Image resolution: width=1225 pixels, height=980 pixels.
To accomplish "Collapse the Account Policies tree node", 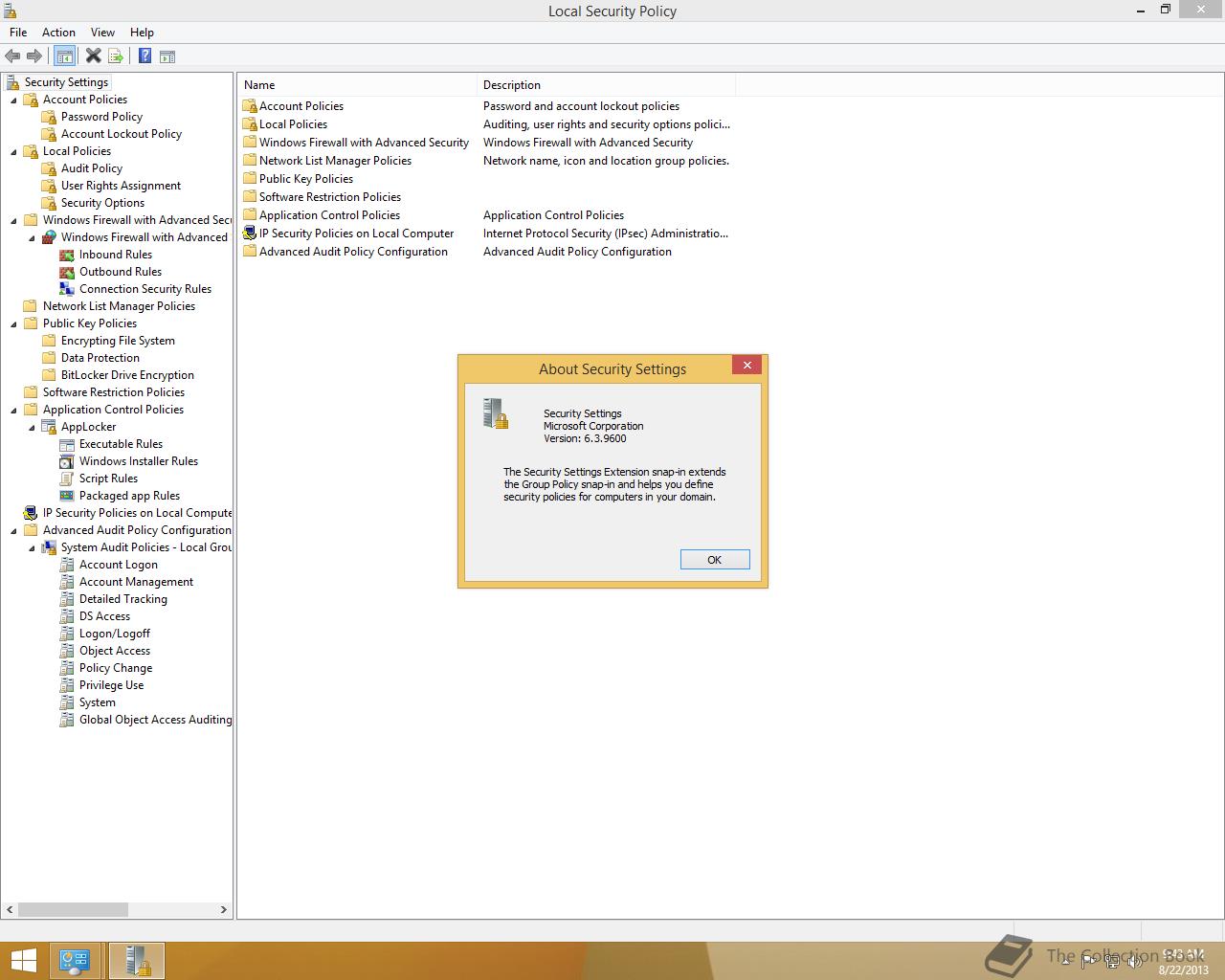I will click(x=13, y=100).
